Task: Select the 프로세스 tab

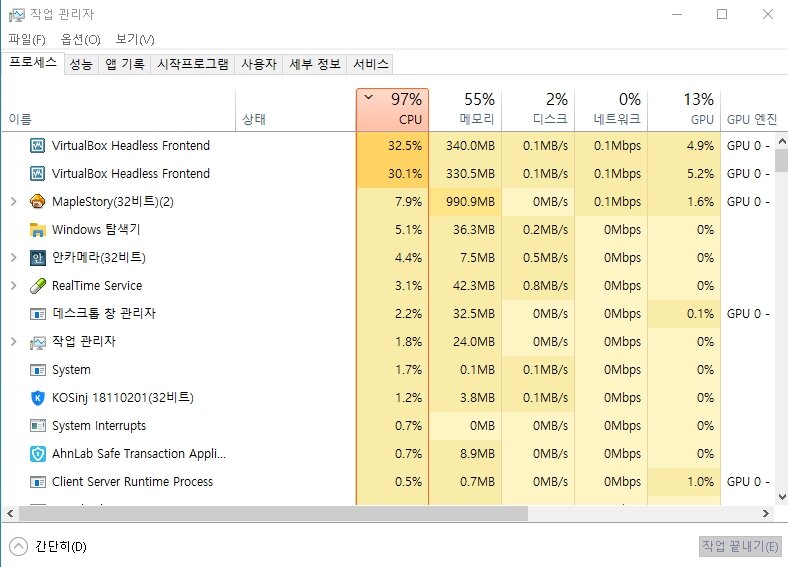Action: (x=33, y=63)
